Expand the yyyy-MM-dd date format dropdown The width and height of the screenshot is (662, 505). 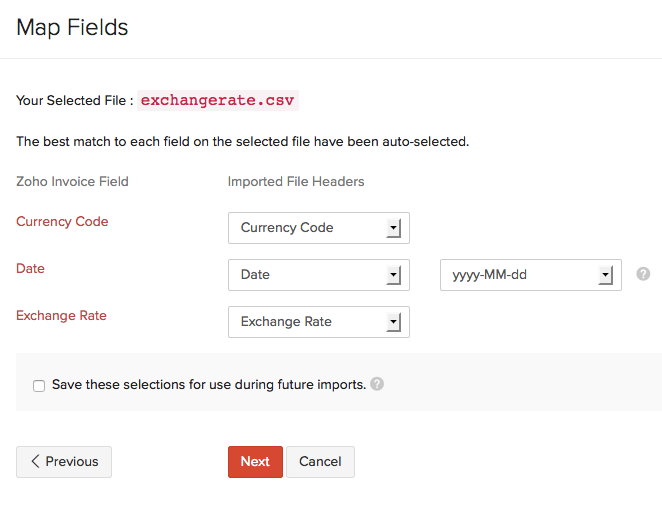[530, 275]
